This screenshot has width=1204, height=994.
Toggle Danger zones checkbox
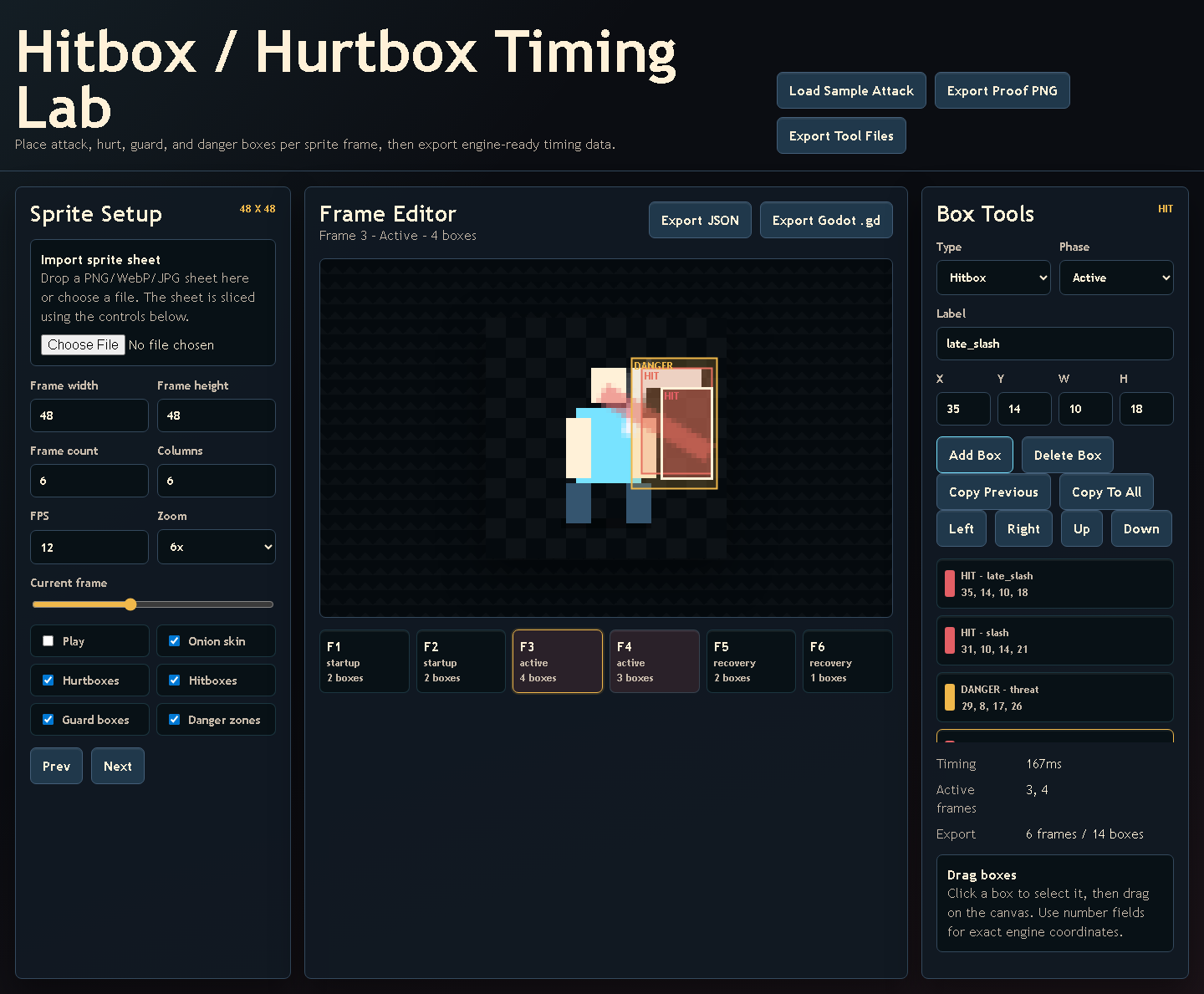(174, 720)
